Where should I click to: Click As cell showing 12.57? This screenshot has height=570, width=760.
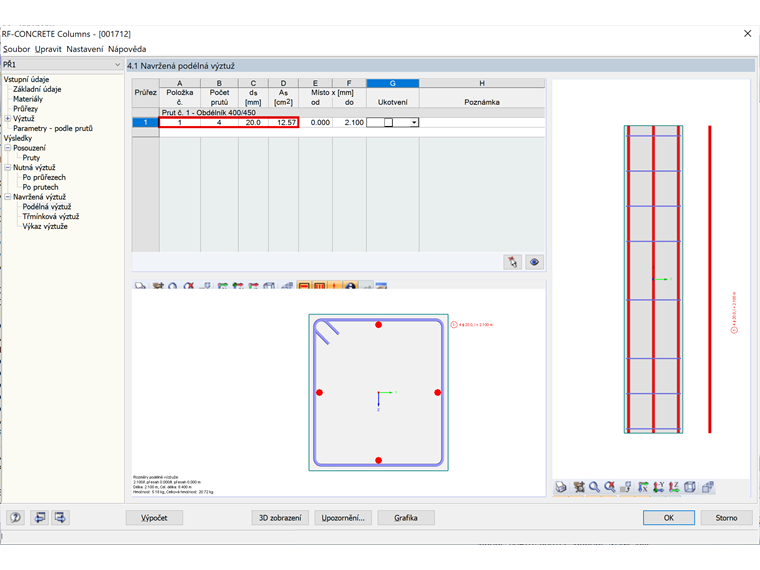click(284, 123)
